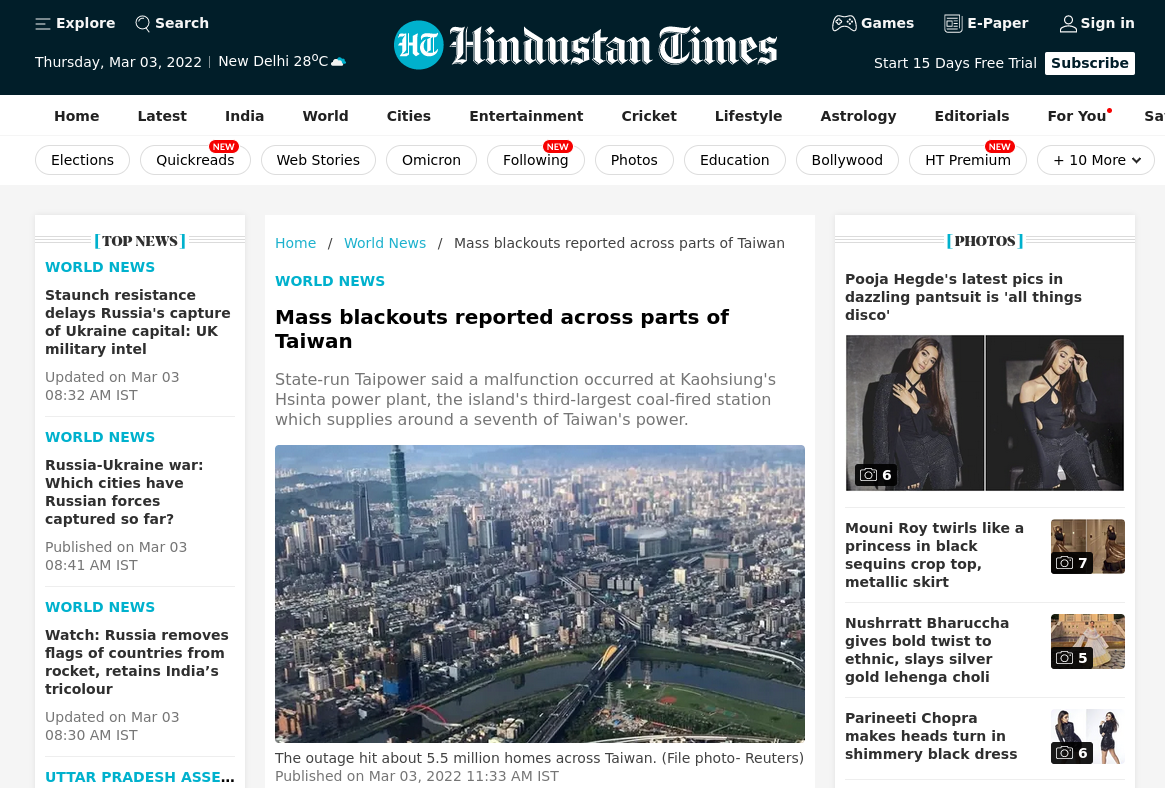Click Hindustan Times masthead title
Image resolution: width=1165 pixels, height=788 pixels.
pos(613,46)
